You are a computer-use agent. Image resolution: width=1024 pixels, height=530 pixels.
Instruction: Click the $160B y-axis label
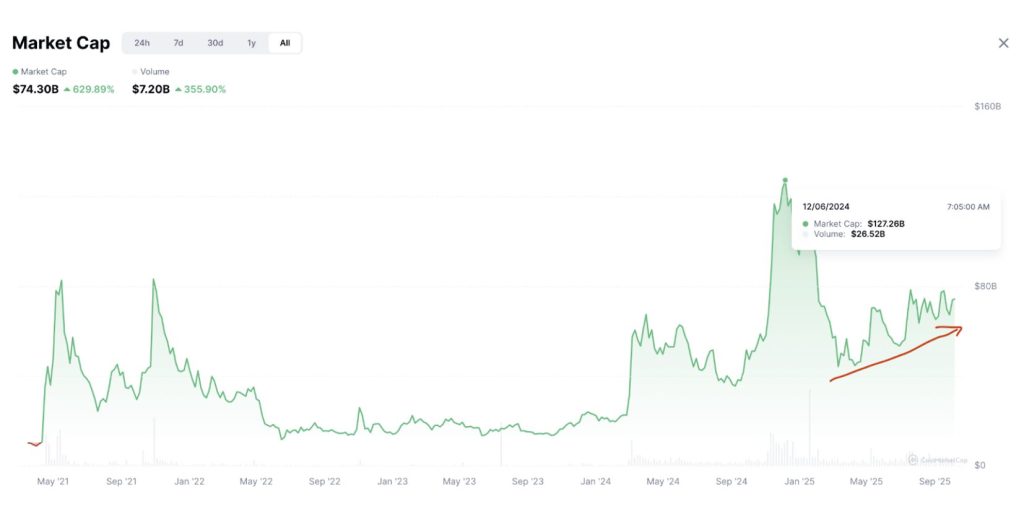987,106
